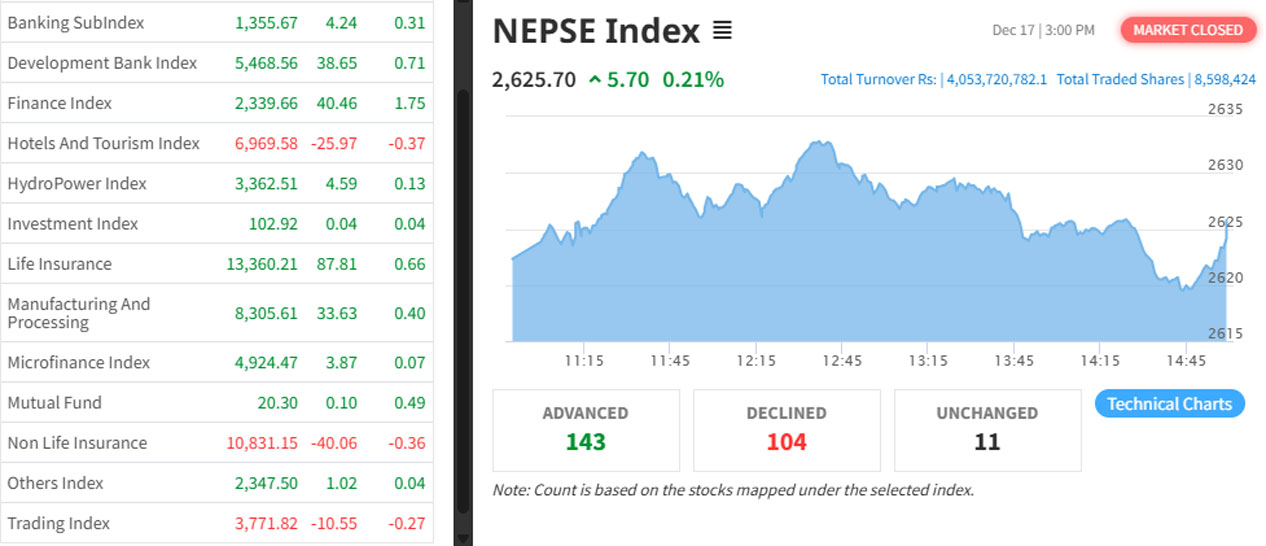Open the NEPSE Index chart menu icon

[x=722, y=32]
